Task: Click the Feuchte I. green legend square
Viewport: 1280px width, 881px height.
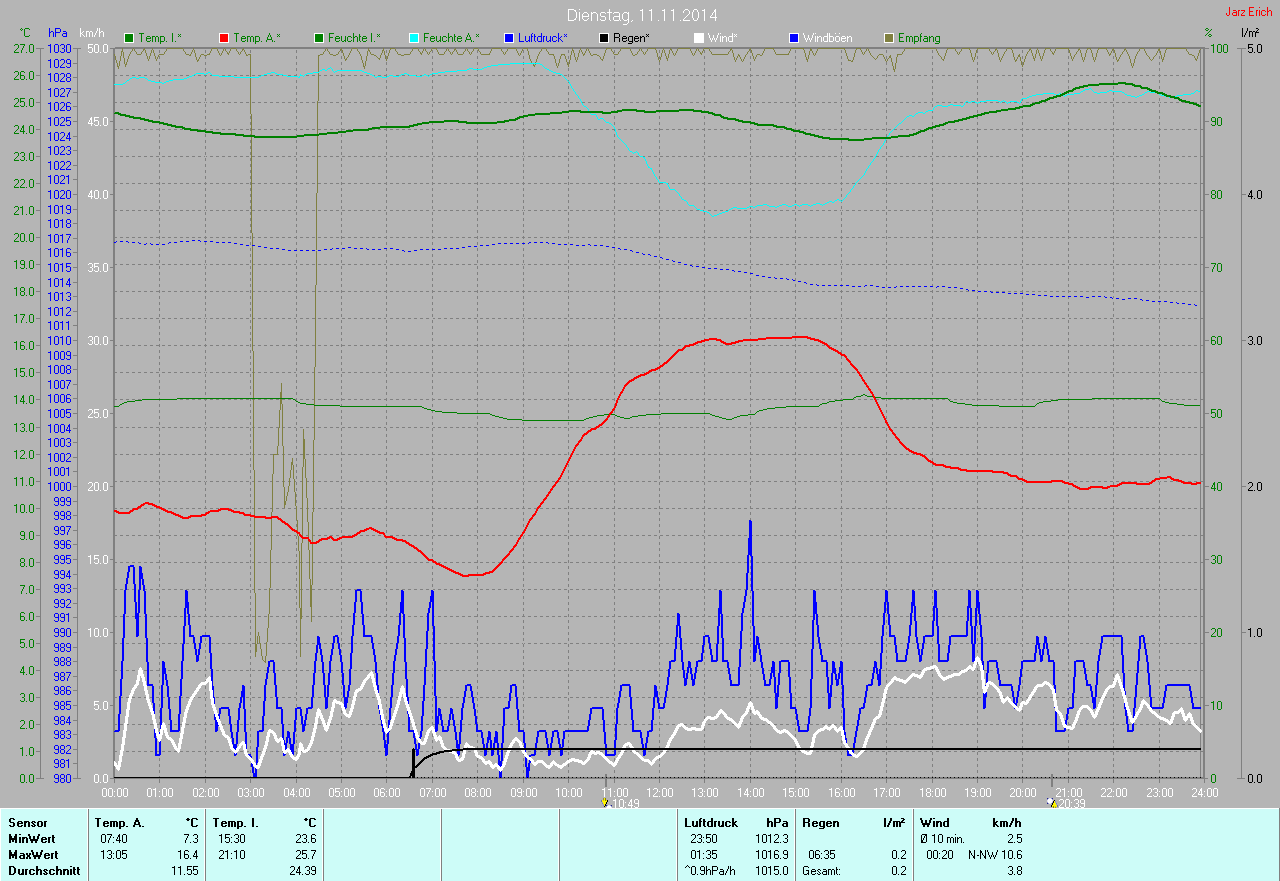Action: pyautogui.click(x=319, y=38)
